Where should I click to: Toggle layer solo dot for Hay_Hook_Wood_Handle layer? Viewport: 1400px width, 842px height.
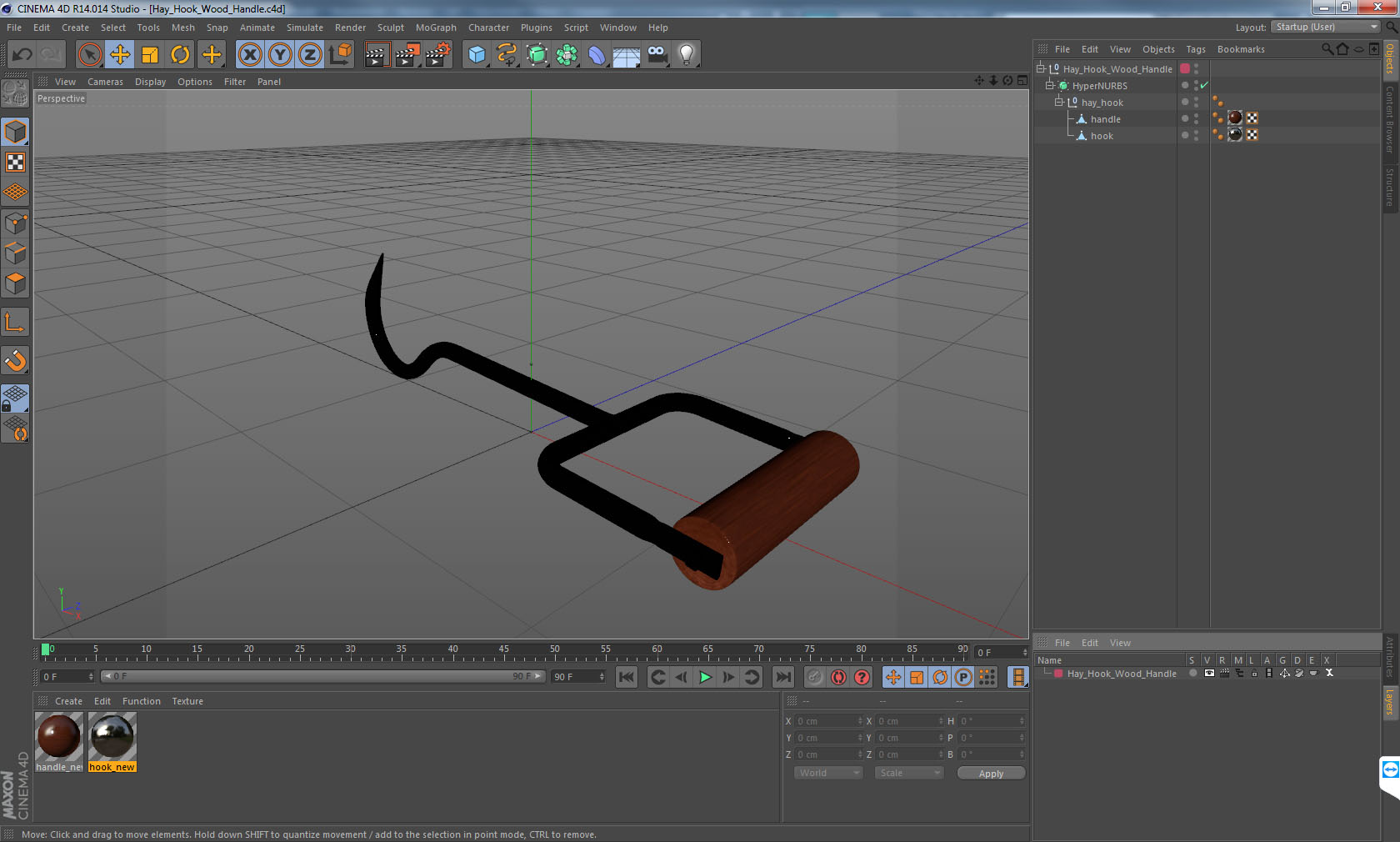click(x=1192, y=673)
